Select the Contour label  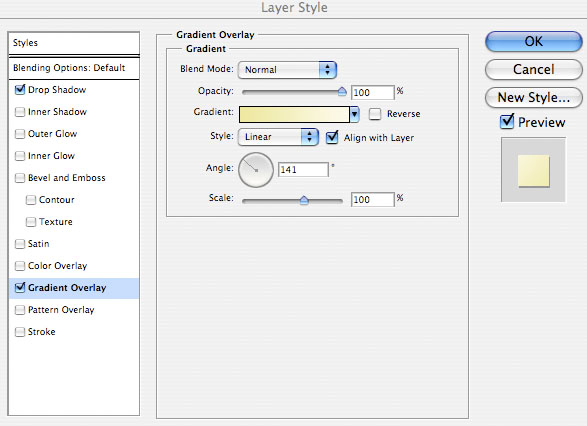point(57,200)
